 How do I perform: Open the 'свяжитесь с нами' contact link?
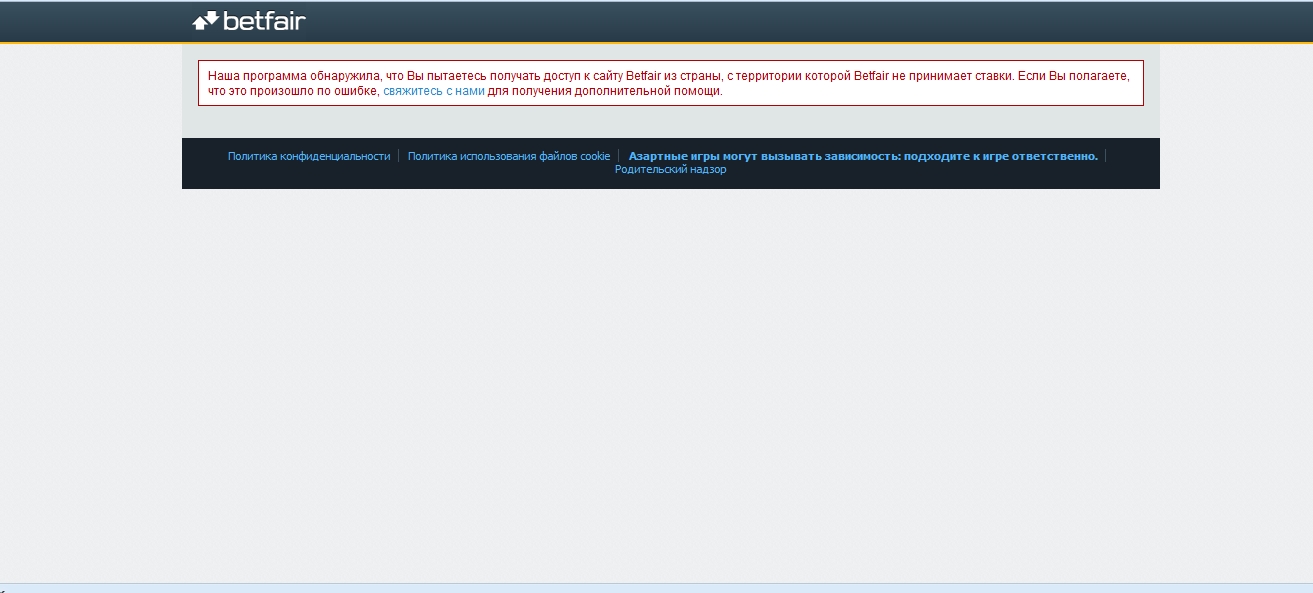click(433, 91)
